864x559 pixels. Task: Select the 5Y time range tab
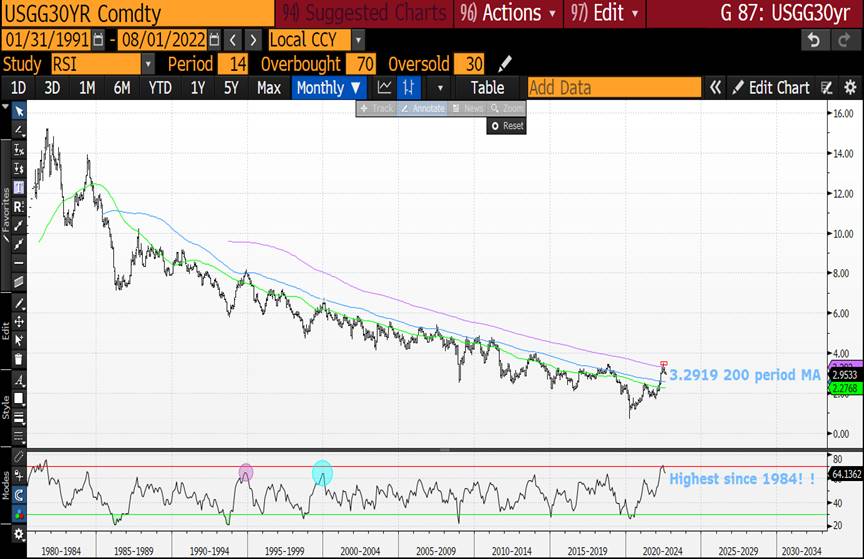[x=231, y=87]
